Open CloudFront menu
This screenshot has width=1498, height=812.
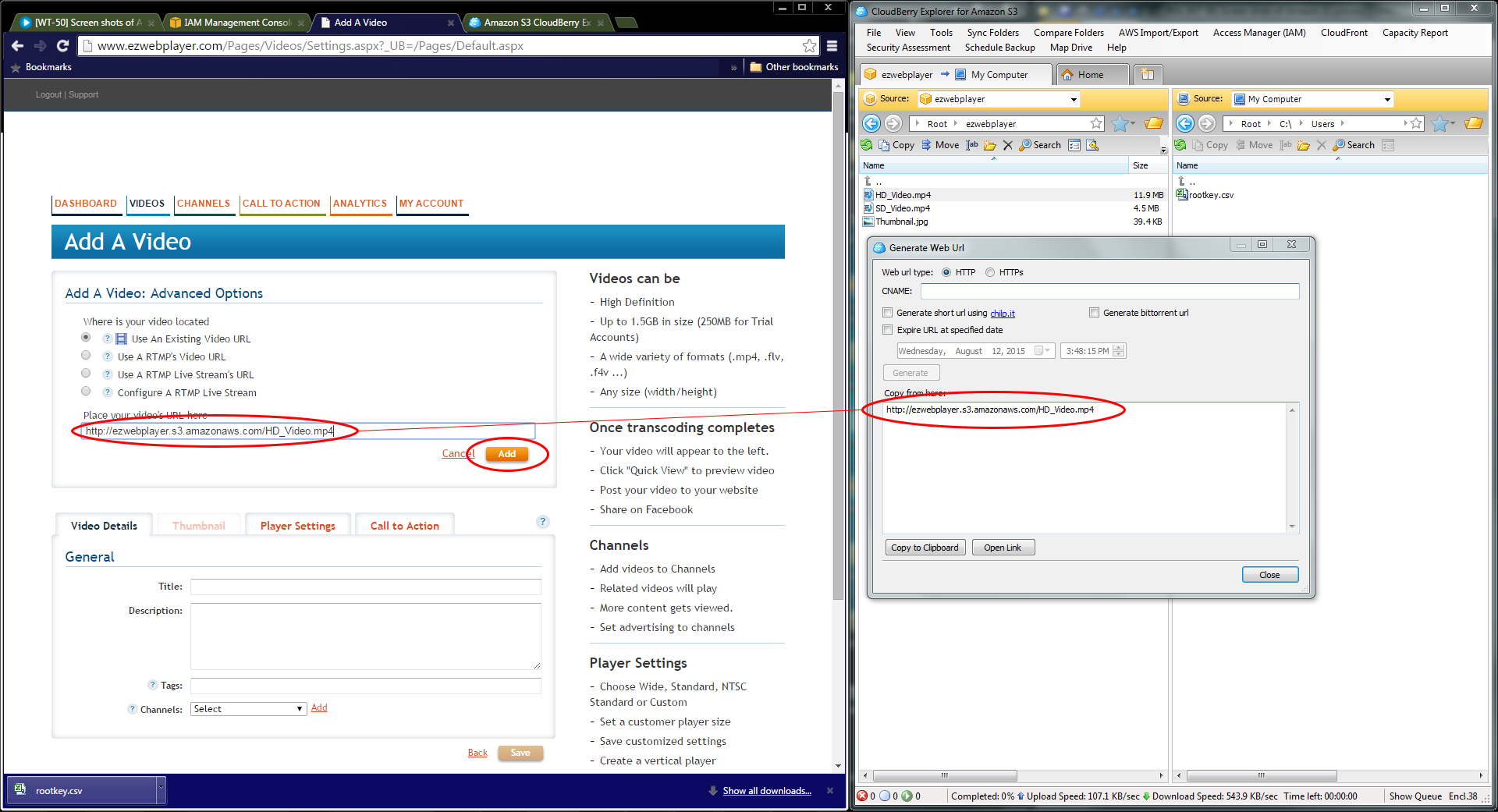pos(1344,33)
